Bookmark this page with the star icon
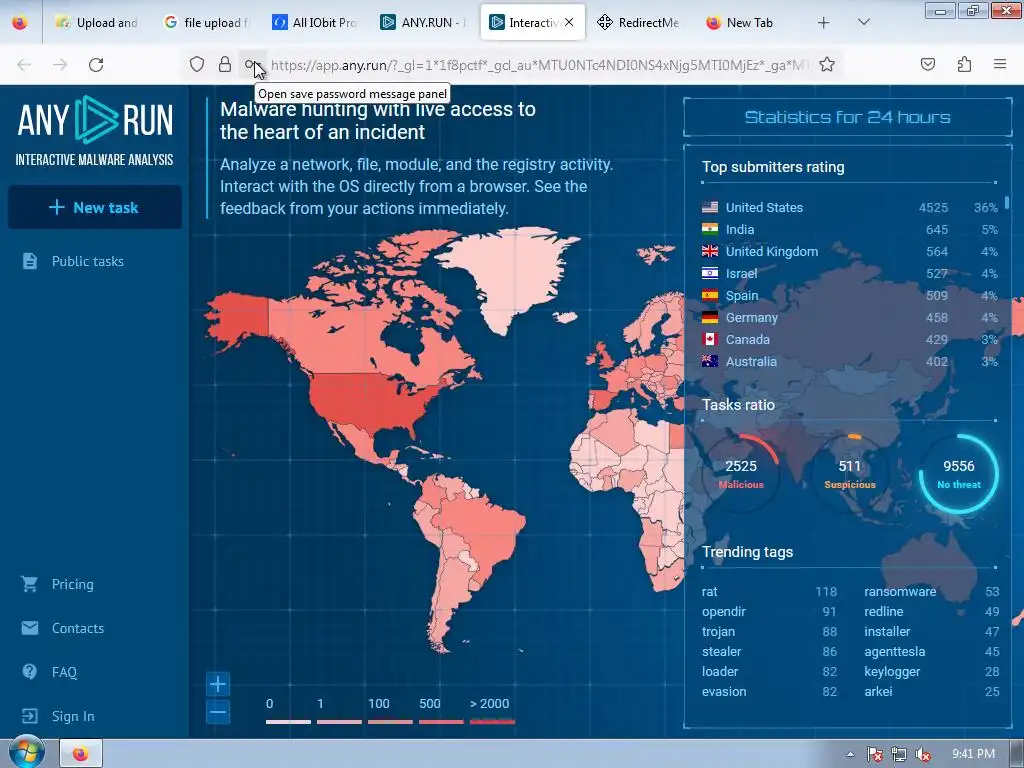Screen dimensions: 1024x768 pyautogui.click(x=827, y=64)
